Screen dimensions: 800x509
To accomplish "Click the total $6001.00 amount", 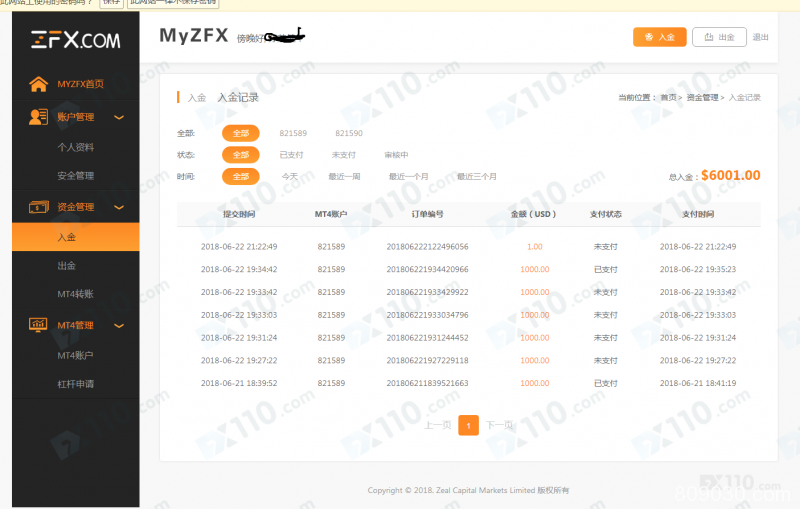I will [x=731, y=175].
